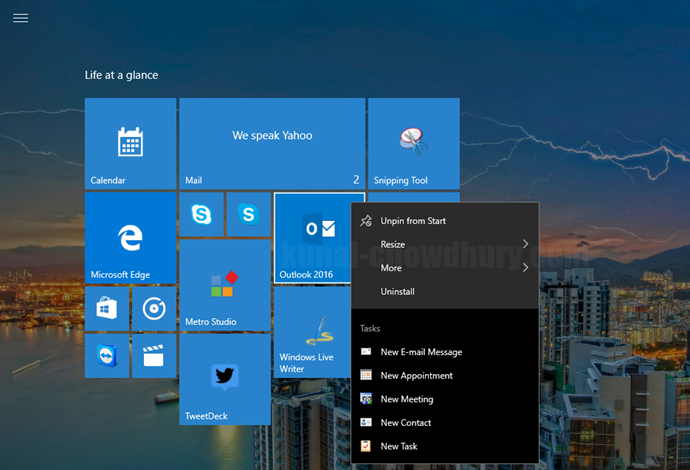Click the New Task checkbox icon
Image resolution: width=690 pixels, height=470 pixels.
click(x=366, y=446)
